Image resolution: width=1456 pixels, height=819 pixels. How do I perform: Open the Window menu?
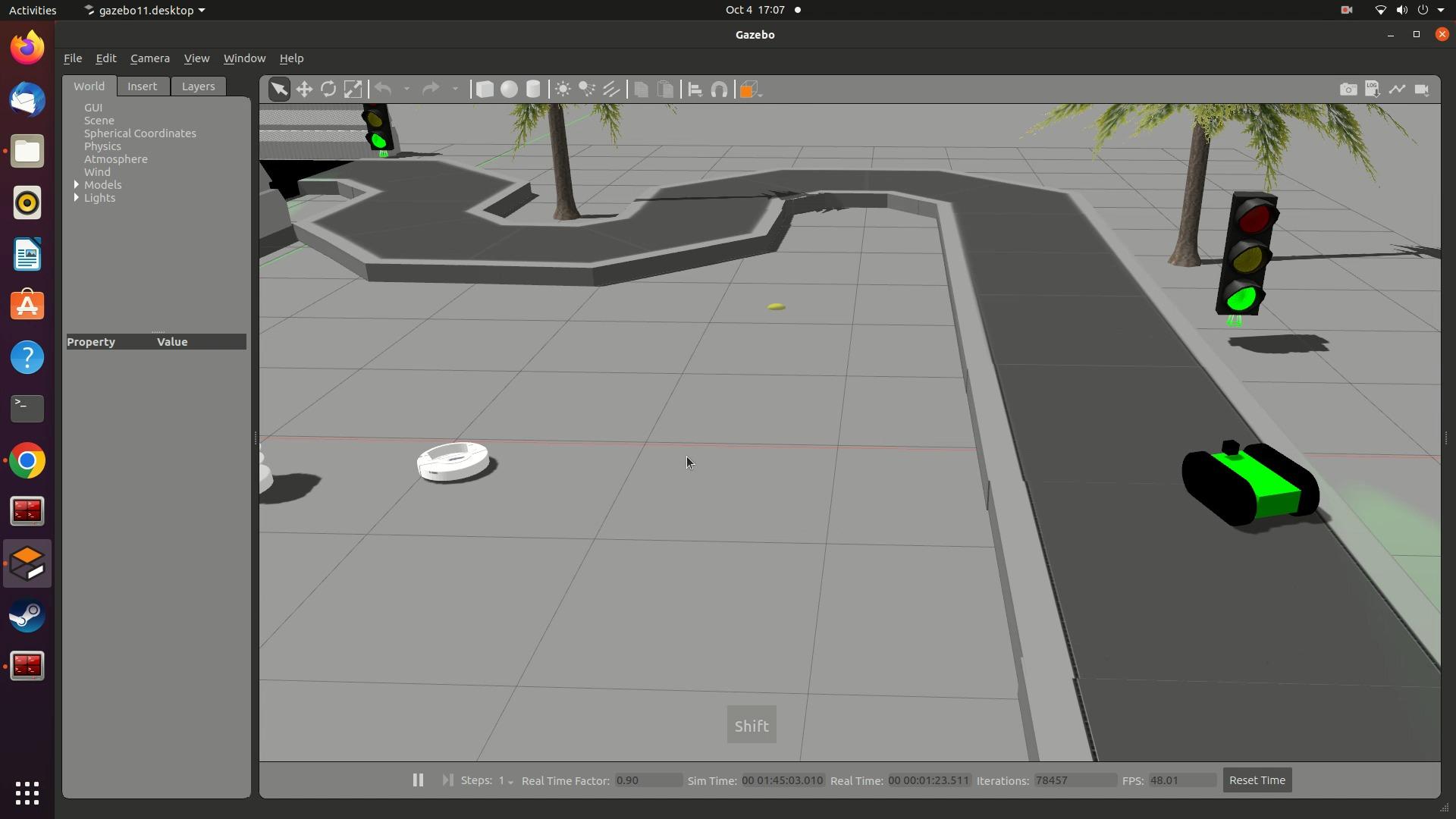click(244, 58)
